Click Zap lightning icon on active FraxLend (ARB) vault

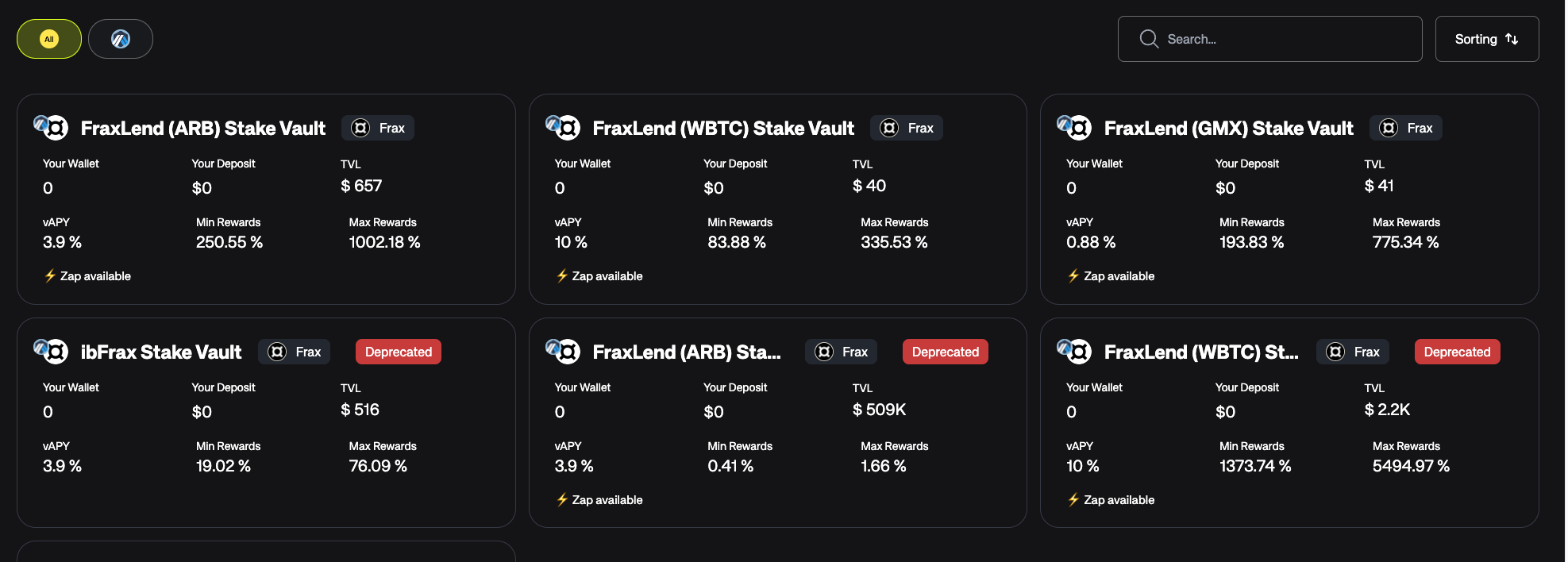pos(50,275)
